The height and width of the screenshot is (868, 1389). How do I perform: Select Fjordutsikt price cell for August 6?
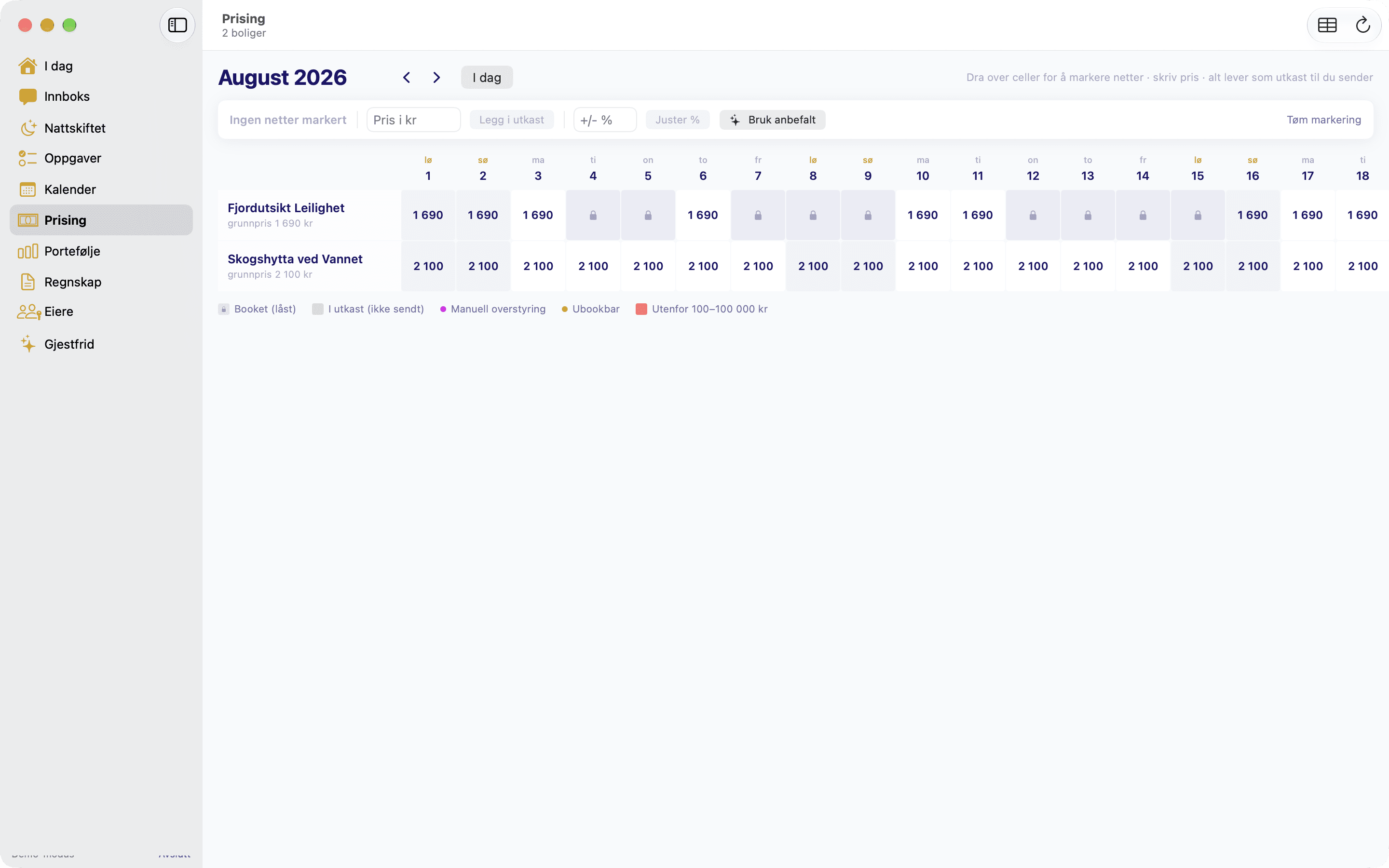(x=703, y=215)
